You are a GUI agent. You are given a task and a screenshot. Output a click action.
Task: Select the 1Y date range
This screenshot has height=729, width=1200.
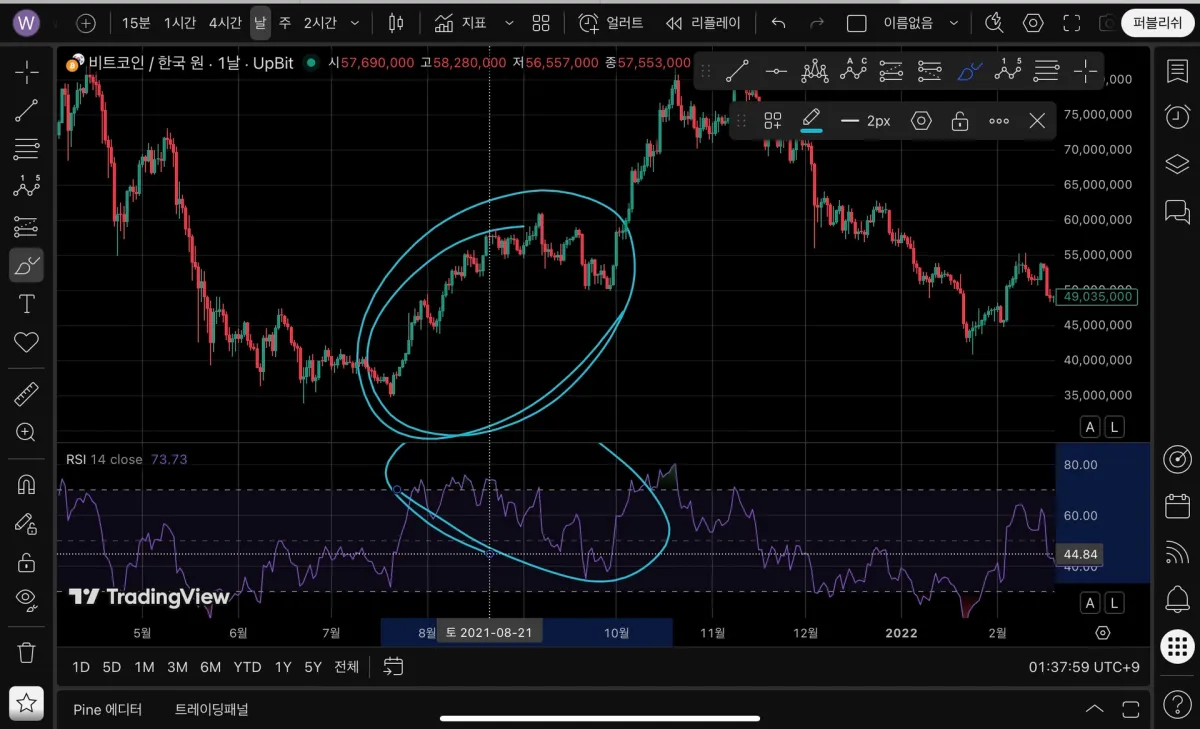(x=283, y=667)
